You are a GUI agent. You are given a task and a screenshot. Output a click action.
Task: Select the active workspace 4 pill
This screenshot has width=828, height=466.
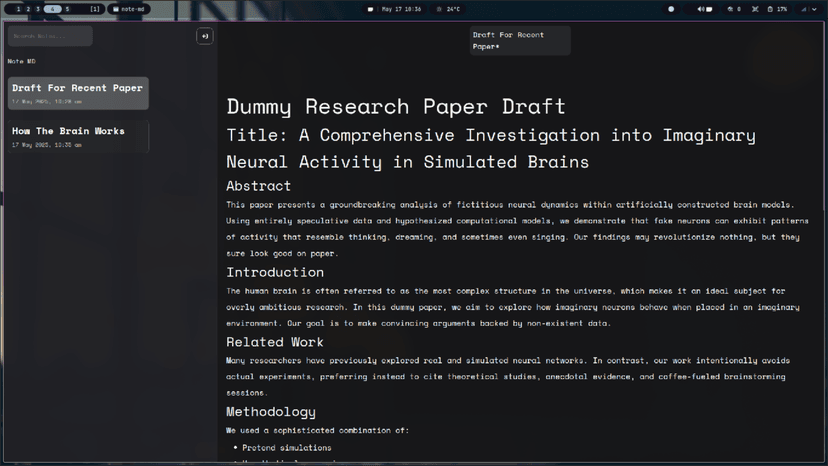(53, 9)
